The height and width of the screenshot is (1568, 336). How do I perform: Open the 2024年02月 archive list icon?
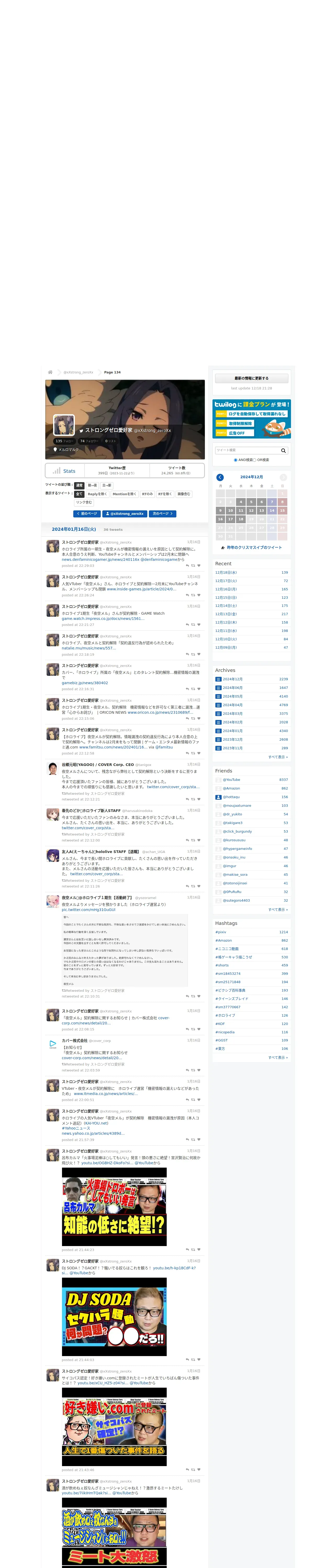pyautogui.click(x=218, y=723)
